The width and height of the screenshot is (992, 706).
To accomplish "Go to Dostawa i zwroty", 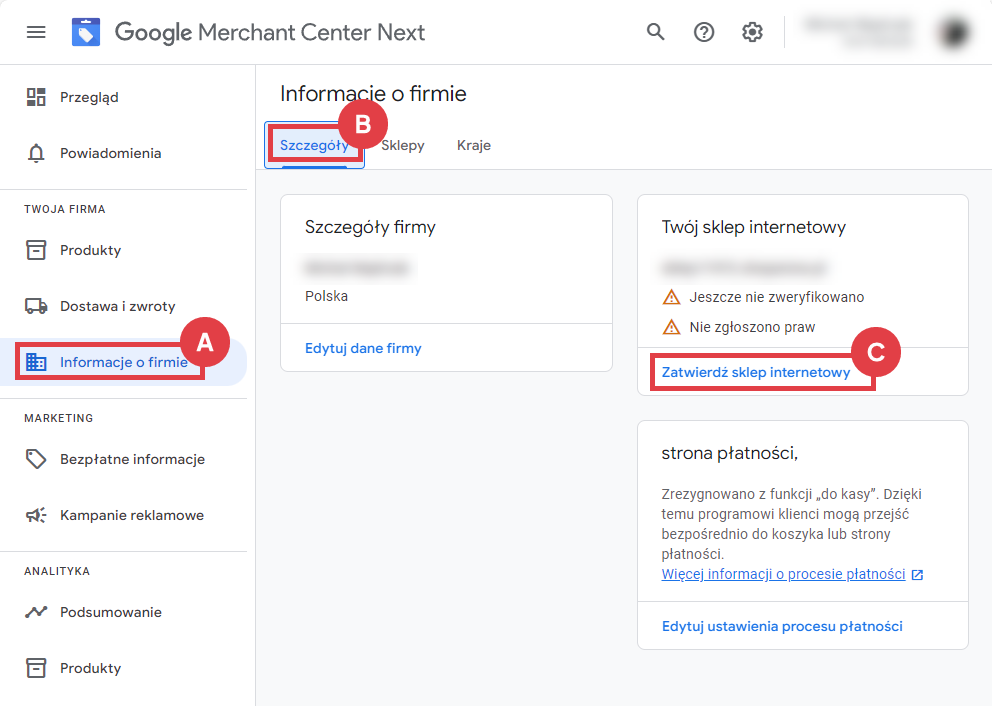I will coord(118,306).
